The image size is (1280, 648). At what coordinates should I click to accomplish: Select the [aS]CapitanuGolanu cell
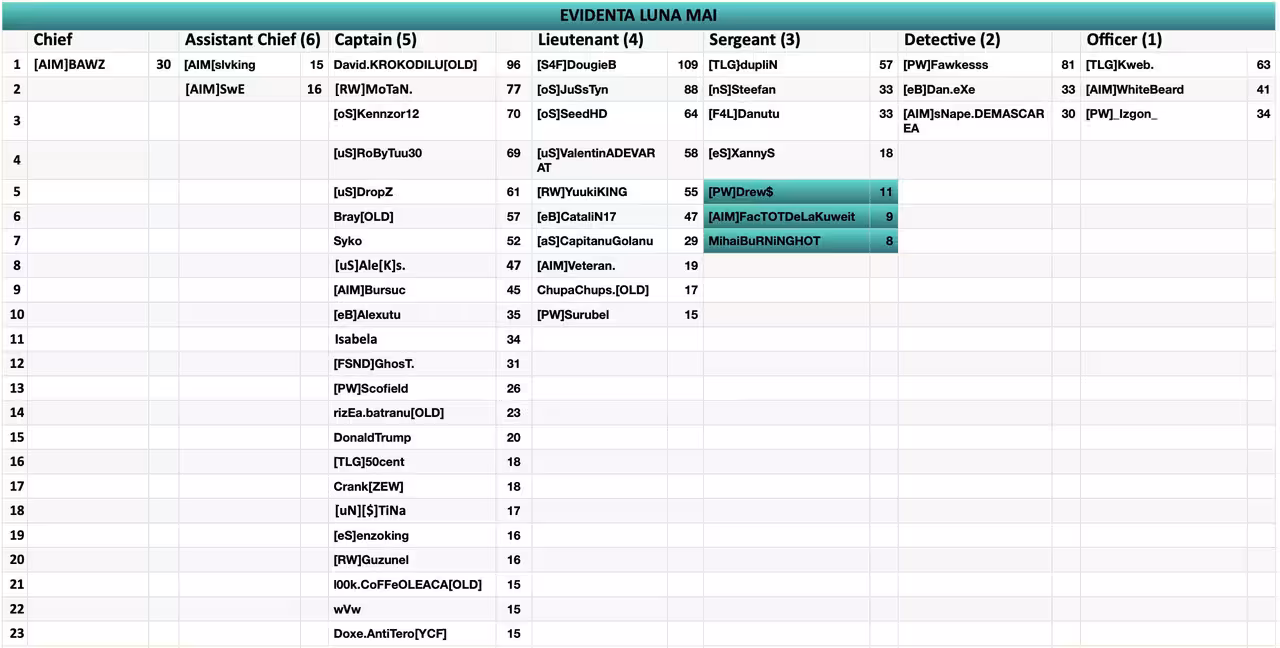click(600, 241)
